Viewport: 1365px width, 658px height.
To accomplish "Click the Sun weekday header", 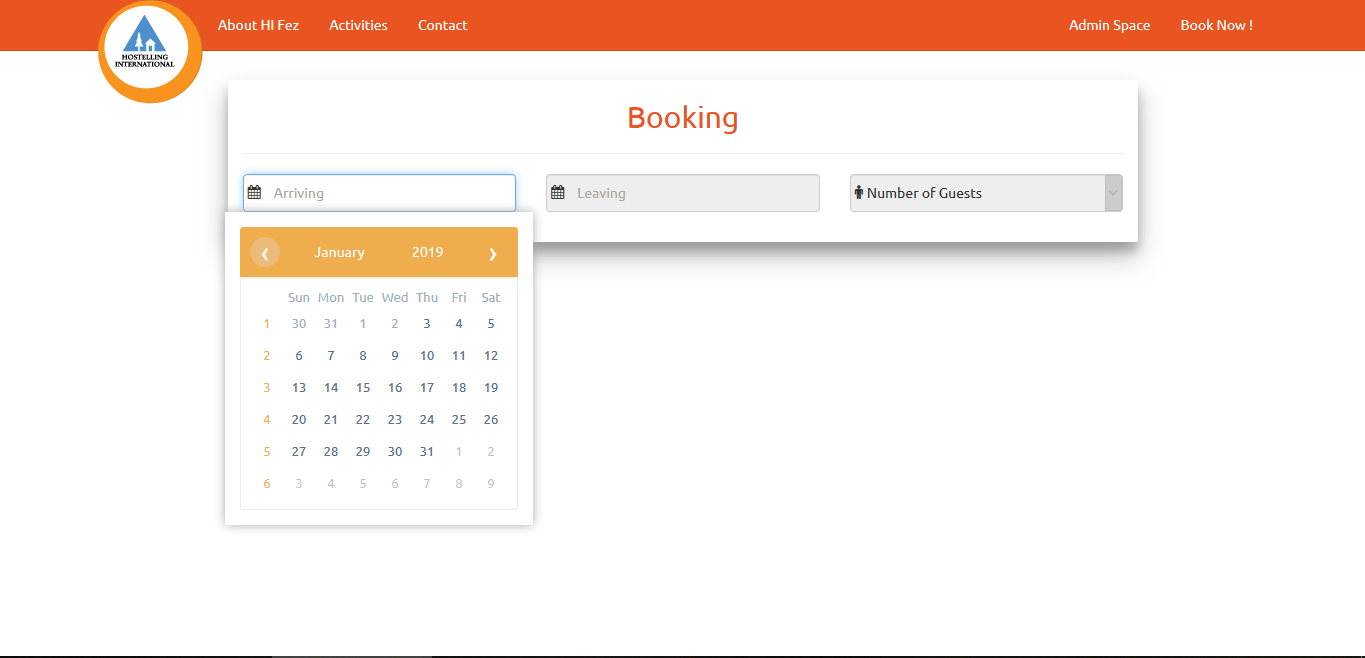I will 298,297.
